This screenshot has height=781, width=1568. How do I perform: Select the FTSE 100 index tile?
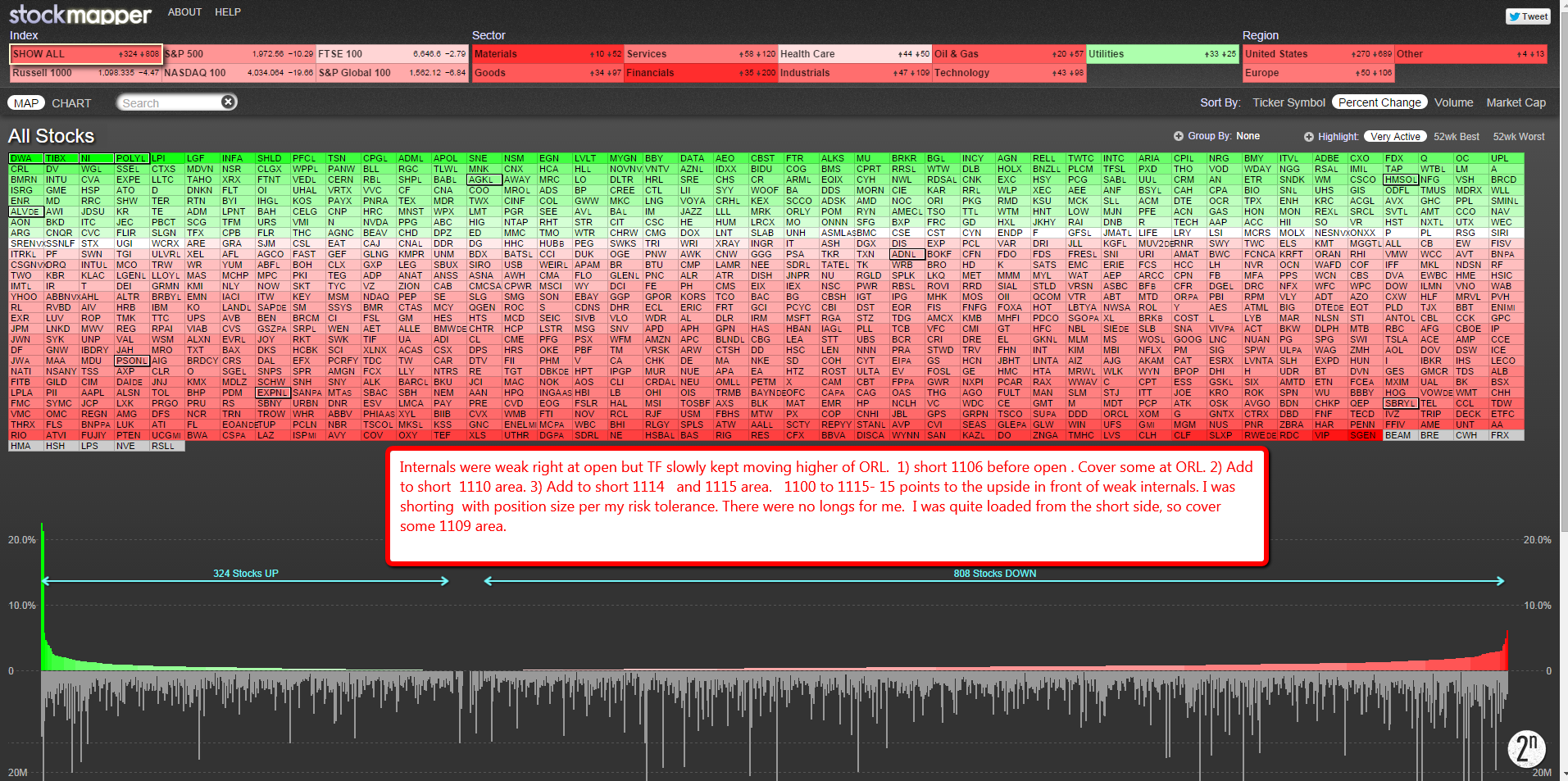392,54
